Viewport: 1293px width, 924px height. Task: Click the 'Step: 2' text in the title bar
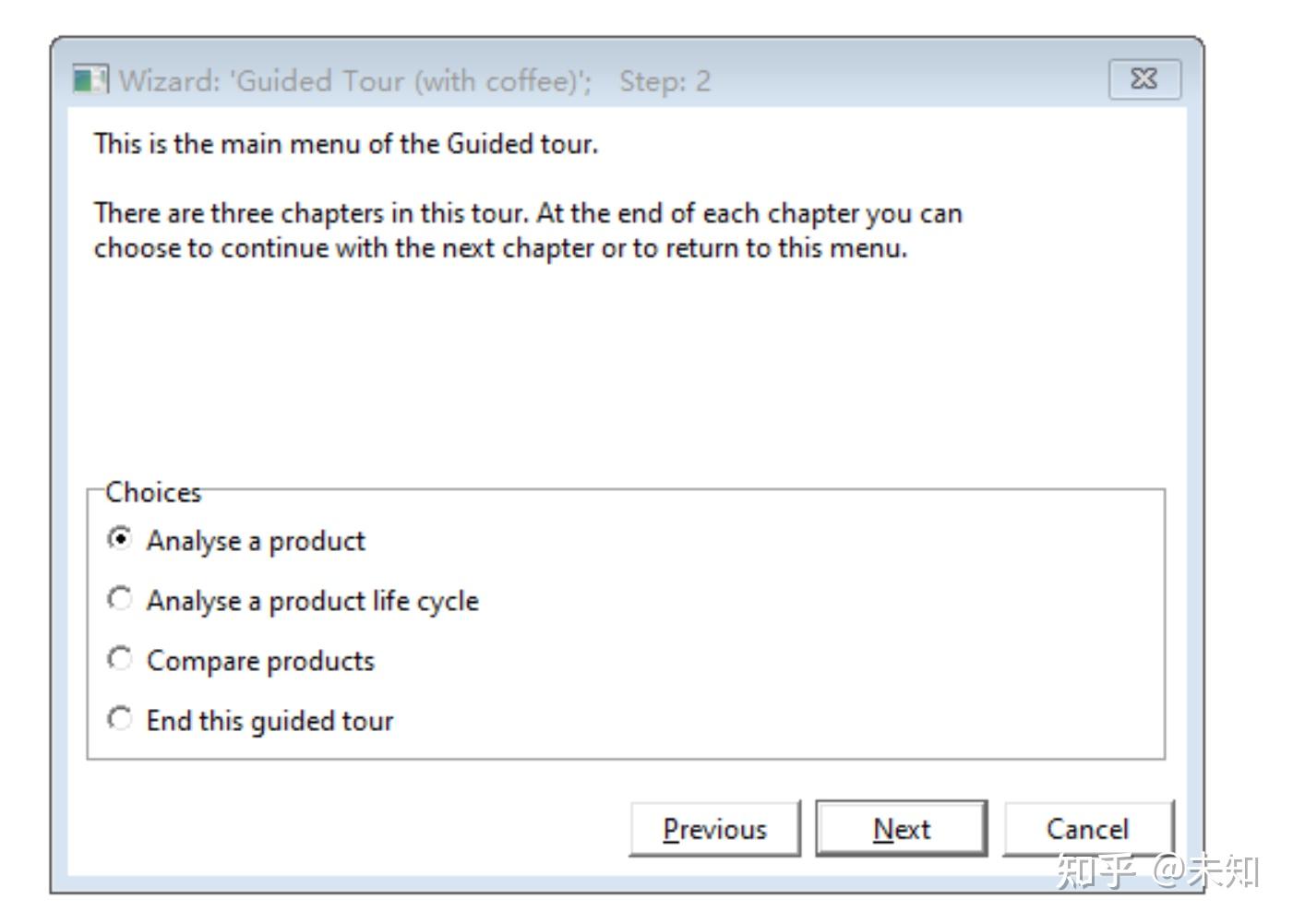click(664, 81)
